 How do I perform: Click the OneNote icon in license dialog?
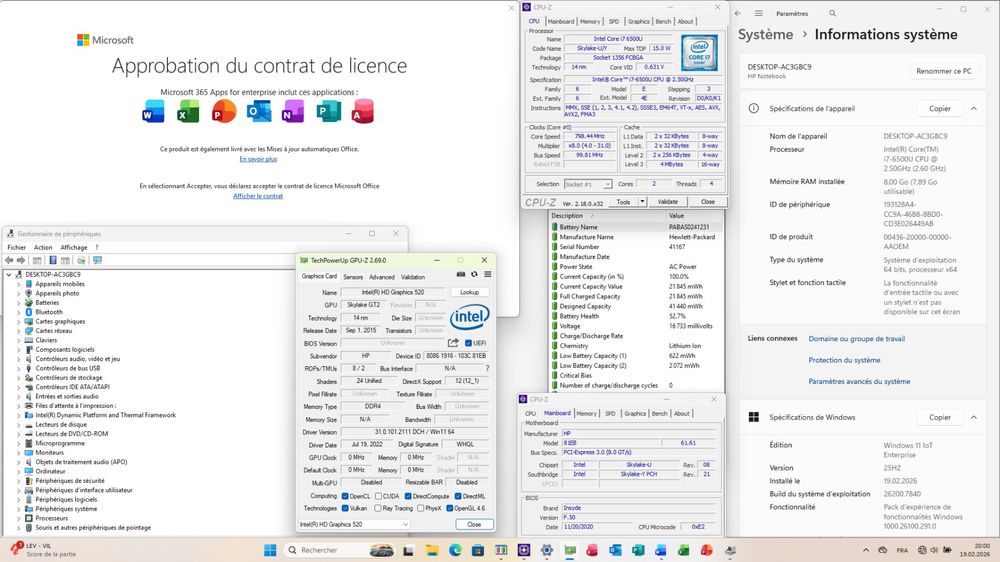(x=293, y=112)
